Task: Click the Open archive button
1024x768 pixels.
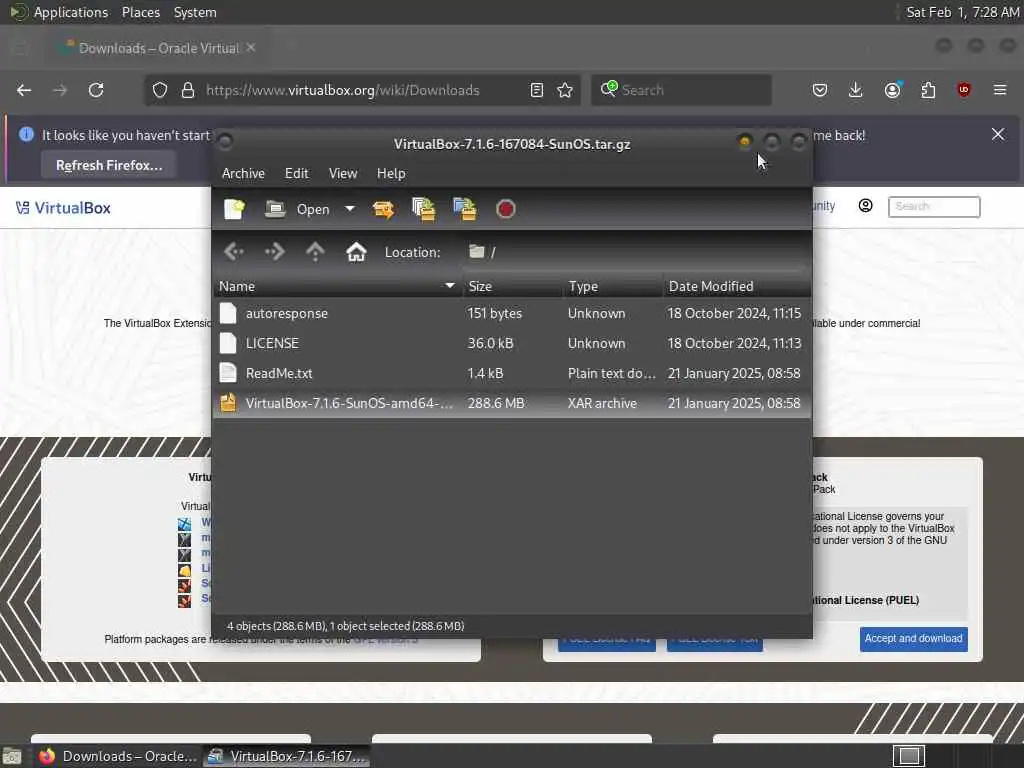Action: tap(297, 209)
